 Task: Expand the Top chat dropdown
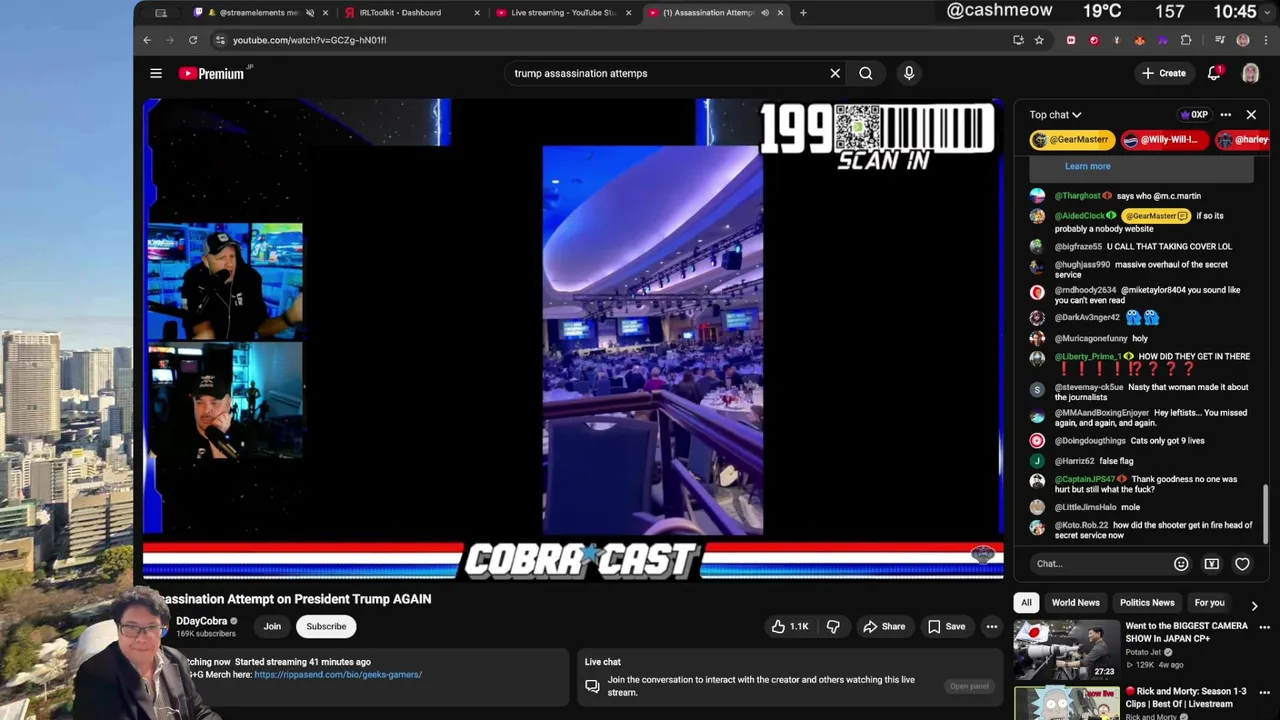(1055, 115)
